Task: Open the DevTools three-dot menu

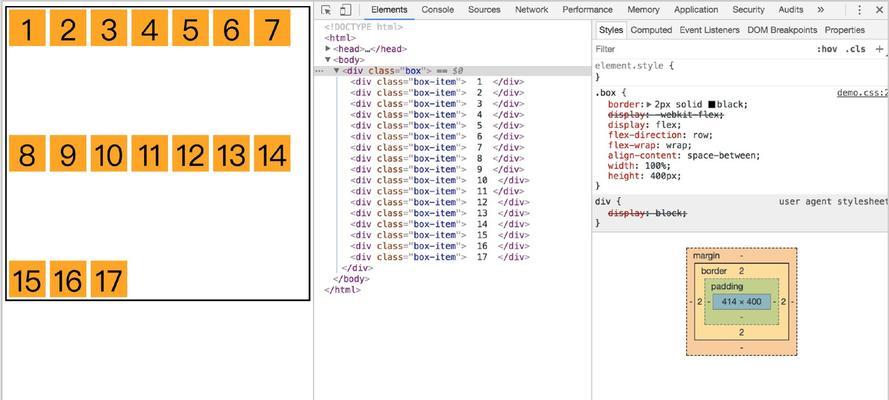Action: (860, 10)
